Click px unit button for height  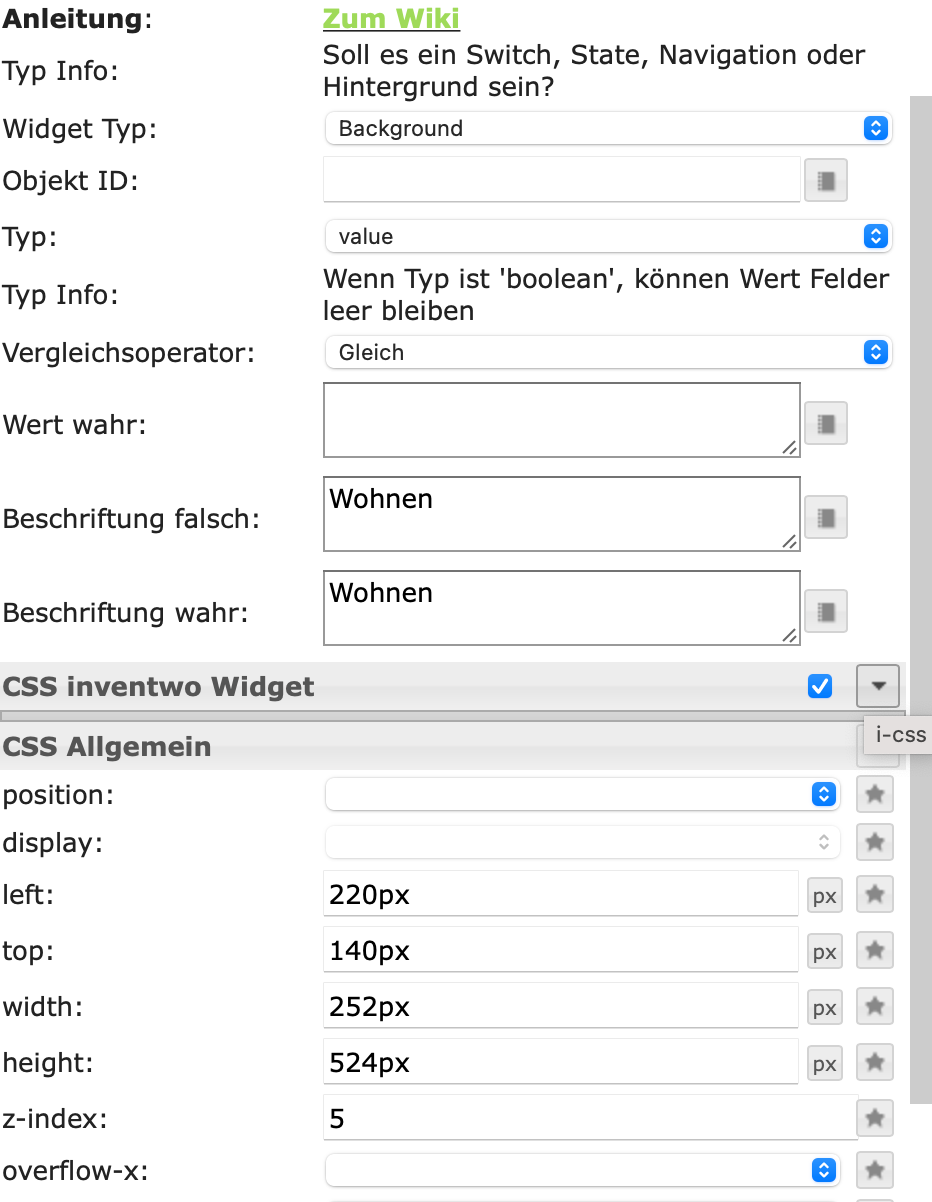click(825, 1064)
